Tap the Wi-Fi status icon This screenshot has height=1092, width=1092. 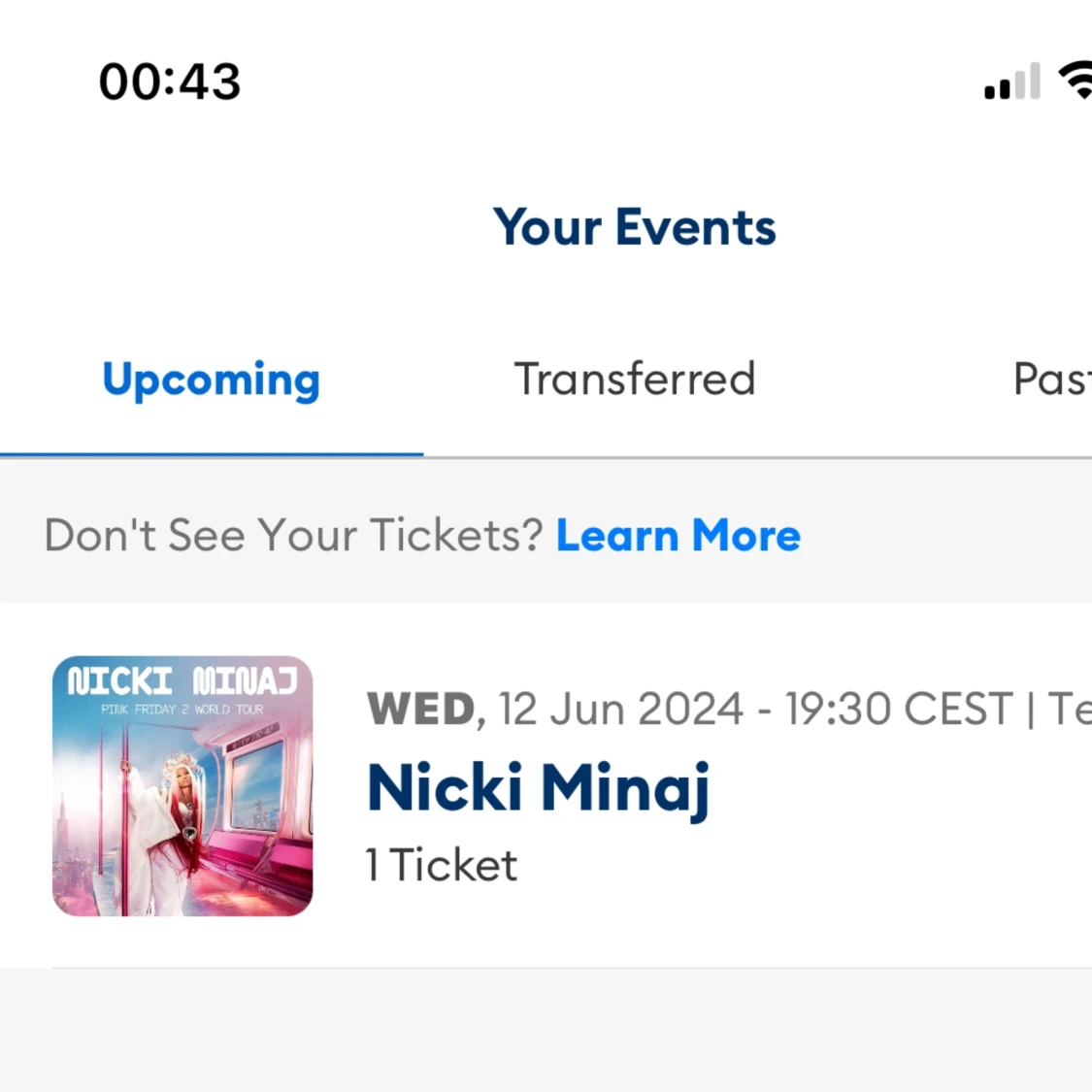tap(1075, 81)
